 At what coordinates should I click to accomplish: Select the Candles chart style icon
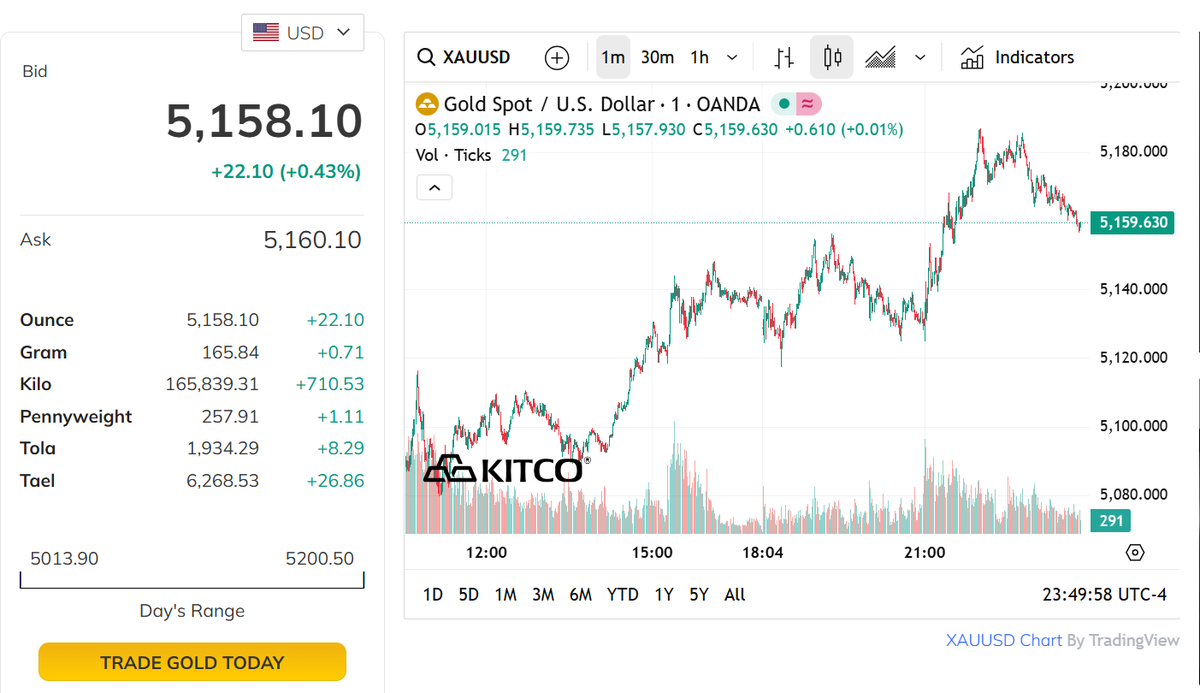tap(832, 57)
